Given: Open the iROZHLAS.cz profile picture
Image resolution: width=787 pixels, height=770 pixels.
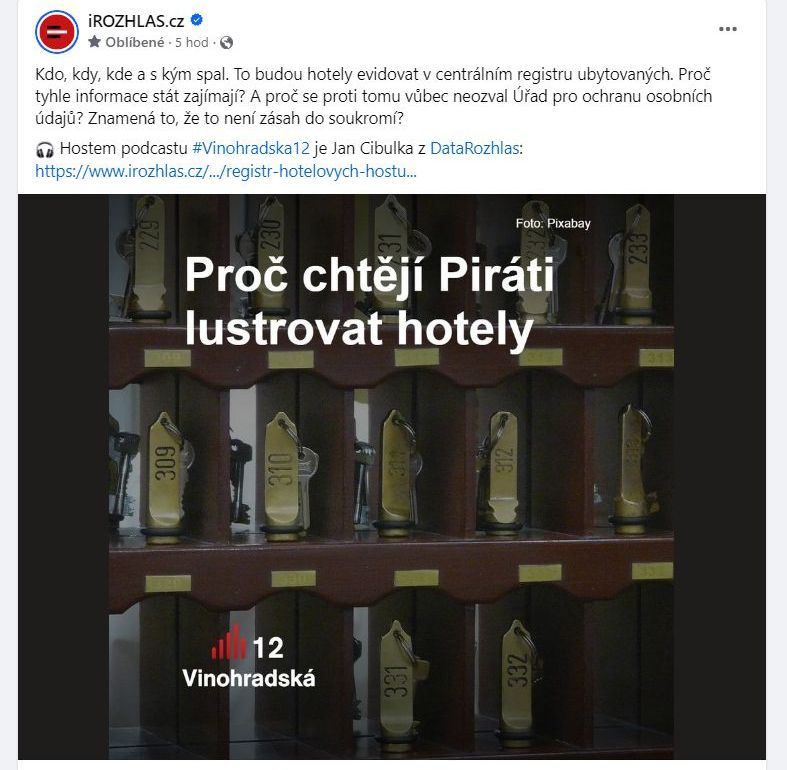Looking at the screenshot, I should click(57, 32).
